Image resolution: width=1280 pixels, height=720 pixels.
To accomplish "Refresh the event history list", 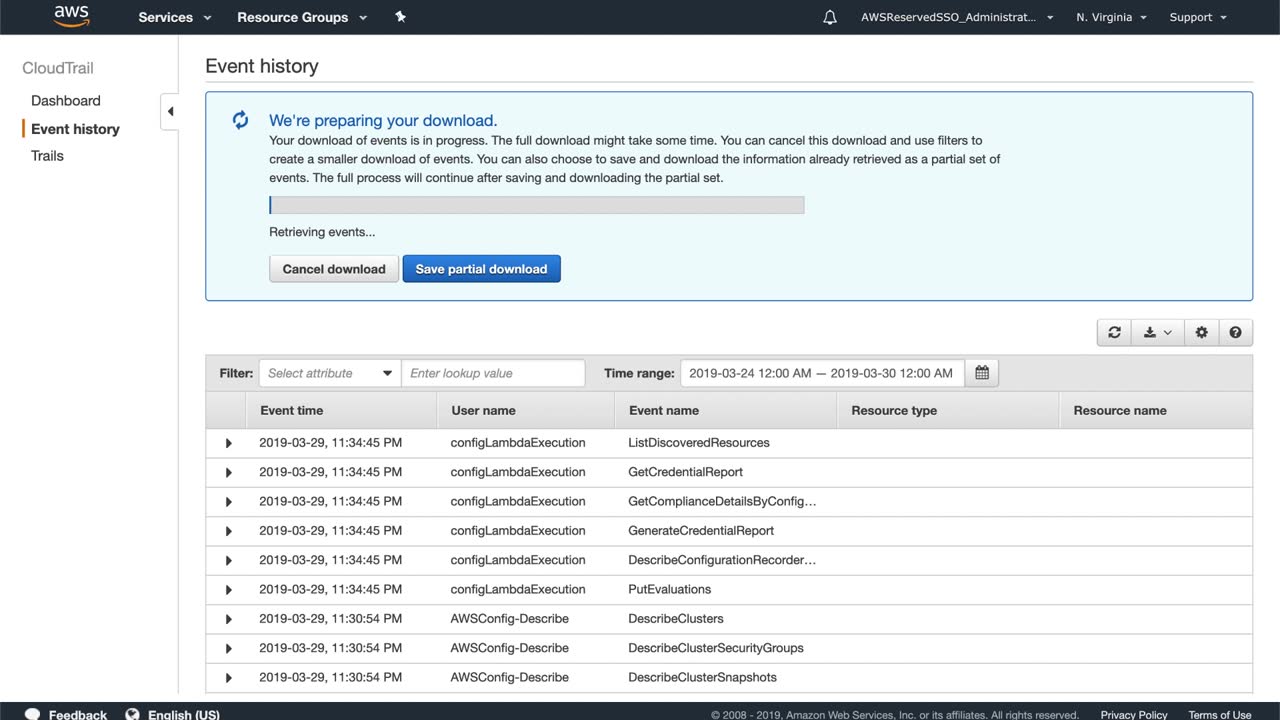I will pyautogui.click(x=1114, y=333).
